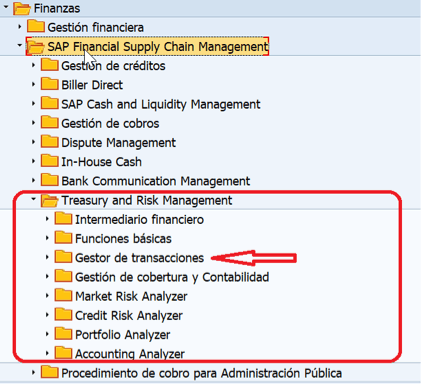
Task: Click the Accounting Analyzer folder icon
Action: (x=63, y=353)
